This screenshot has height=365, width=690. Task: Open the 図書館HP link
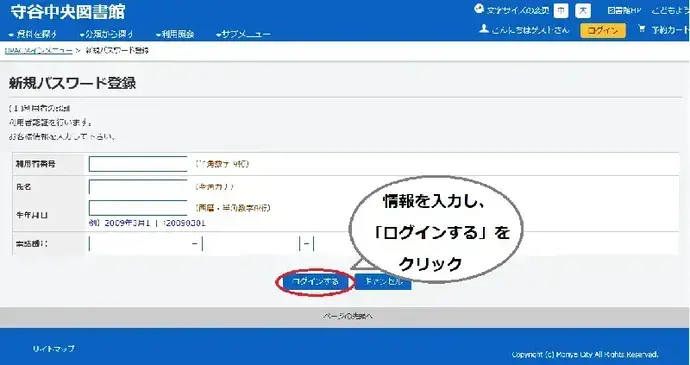624,11
